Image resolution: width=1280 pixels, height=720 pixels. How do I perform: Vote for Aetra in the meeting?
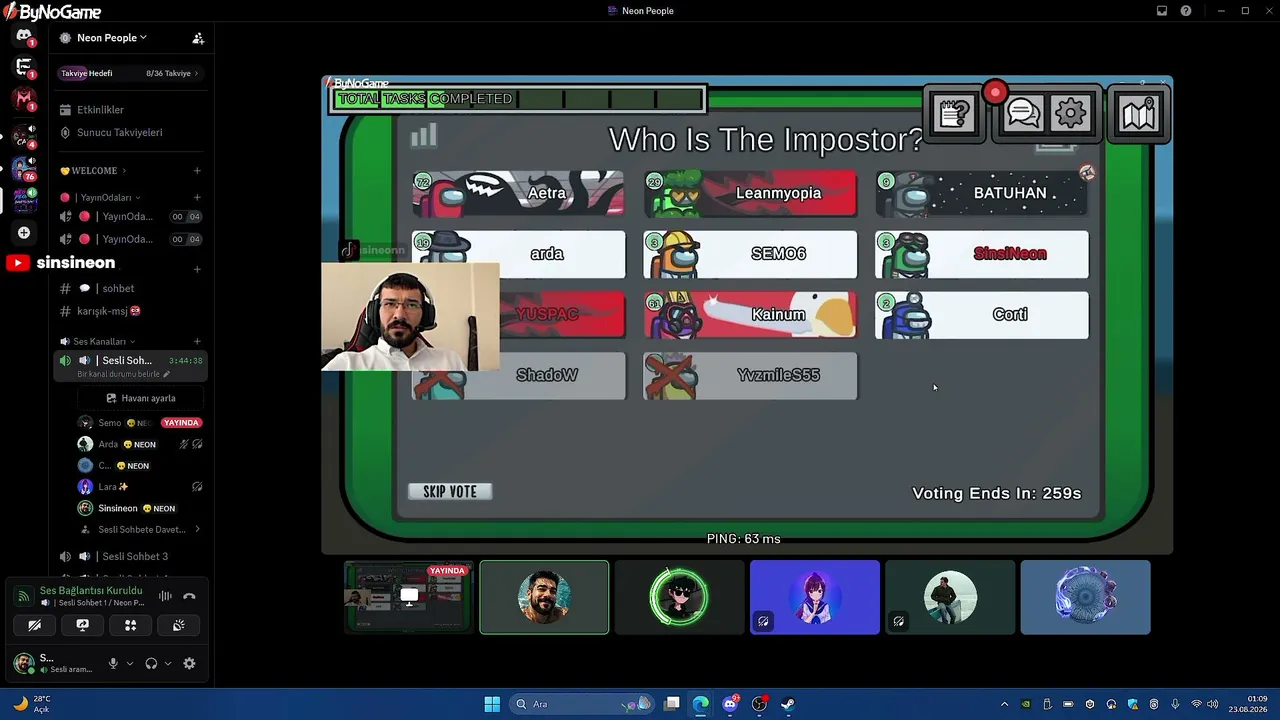518,193
